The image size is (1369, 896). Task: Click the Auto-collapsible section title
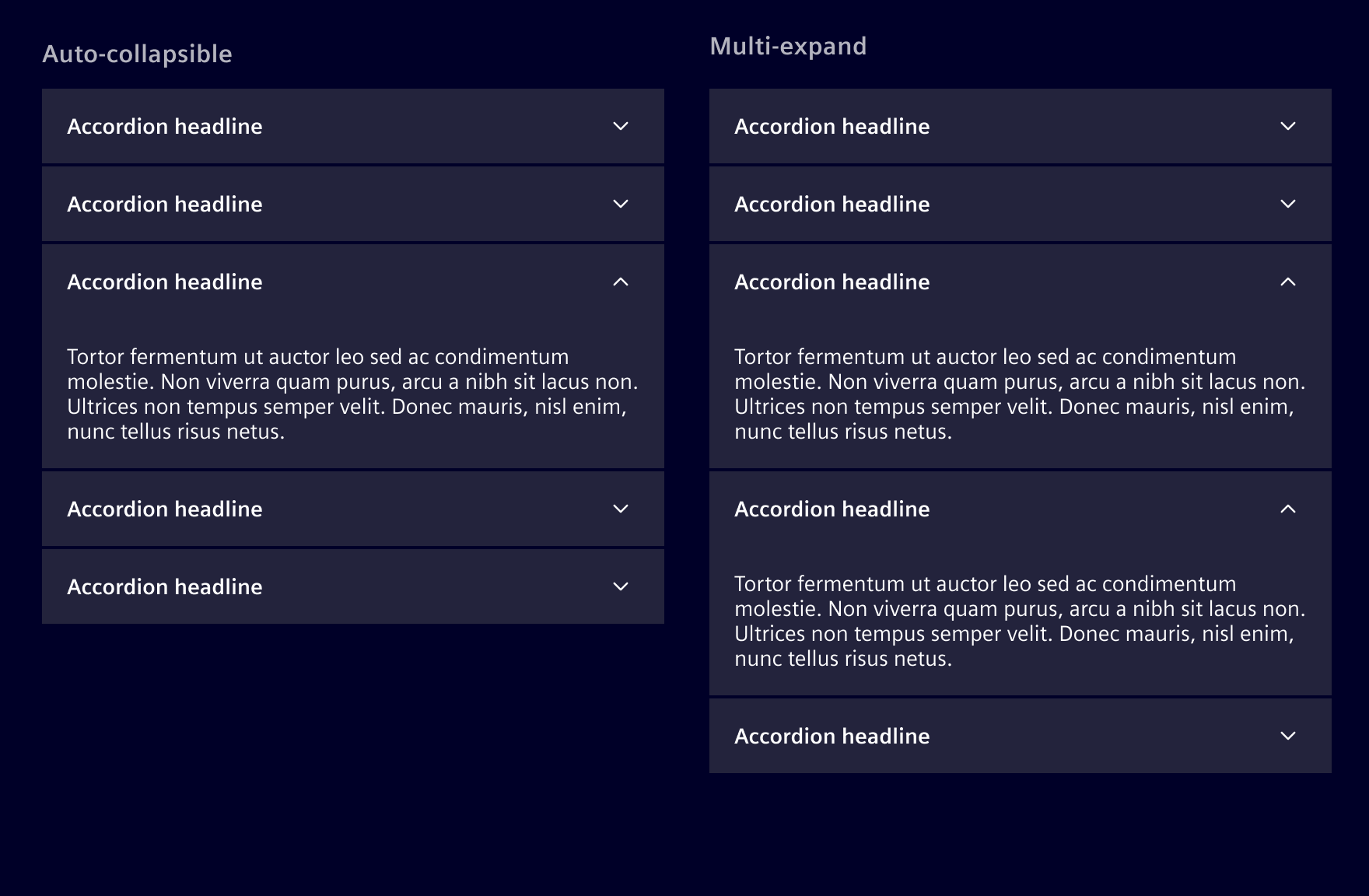(138, 54)
